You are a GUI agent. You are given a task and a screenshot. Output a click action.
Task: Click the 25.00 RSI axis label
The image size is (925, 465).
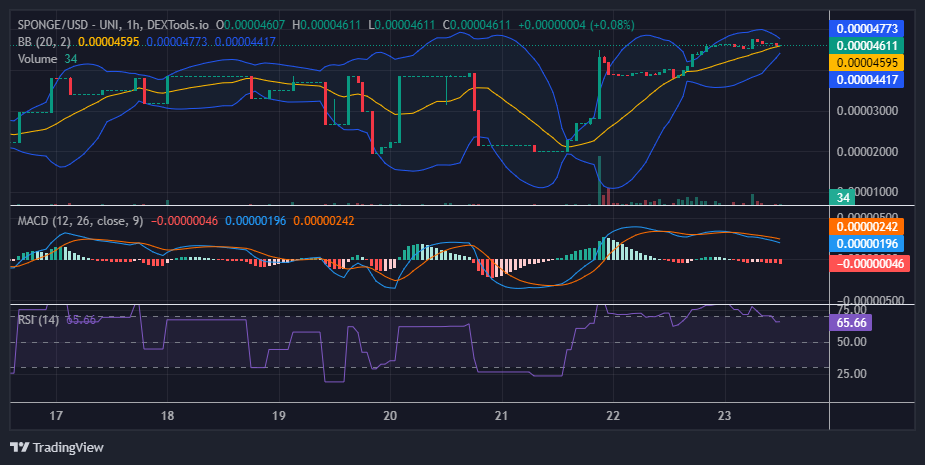[852, 374]
